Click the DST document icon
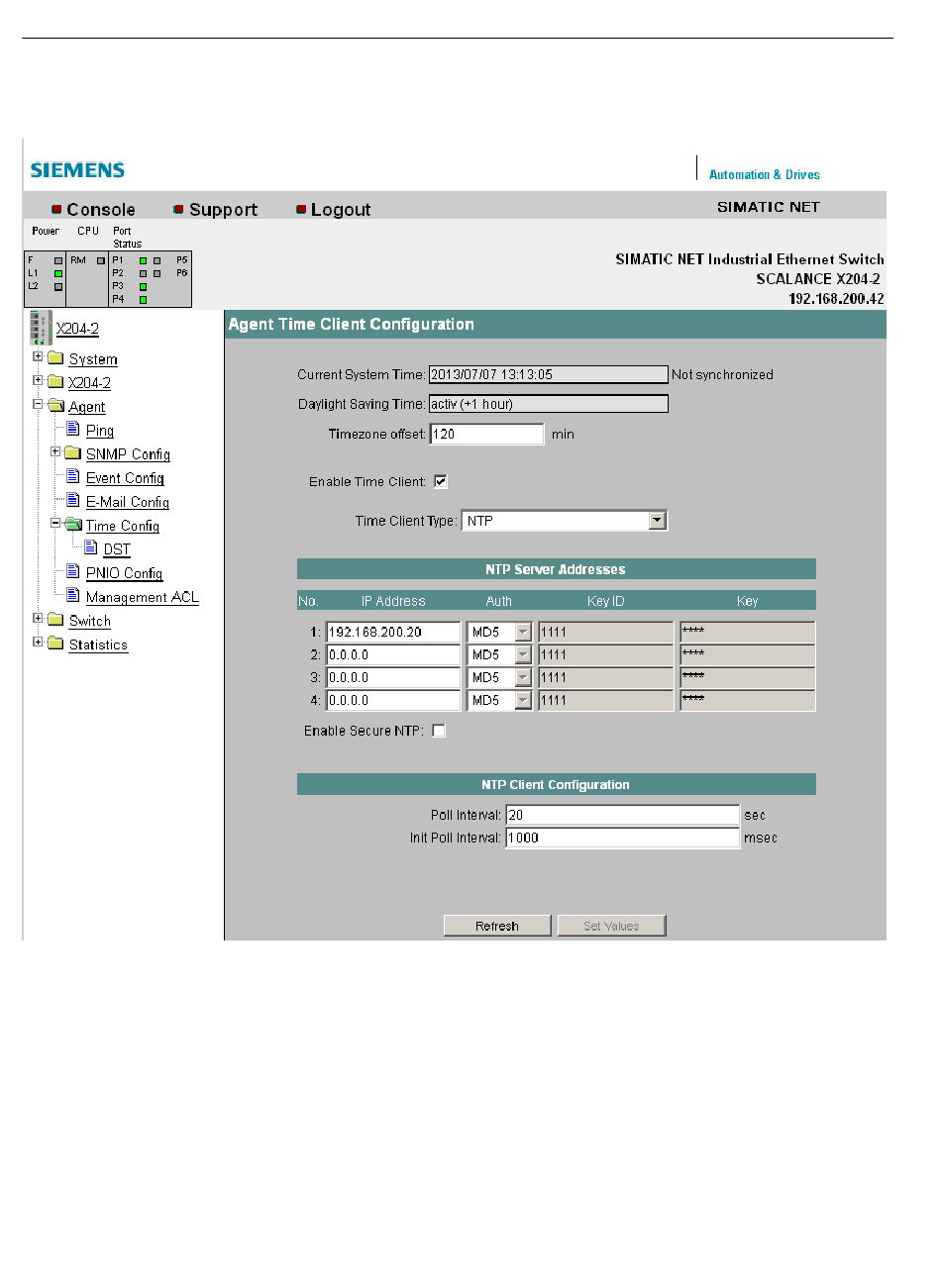 [x=91, y=548]
